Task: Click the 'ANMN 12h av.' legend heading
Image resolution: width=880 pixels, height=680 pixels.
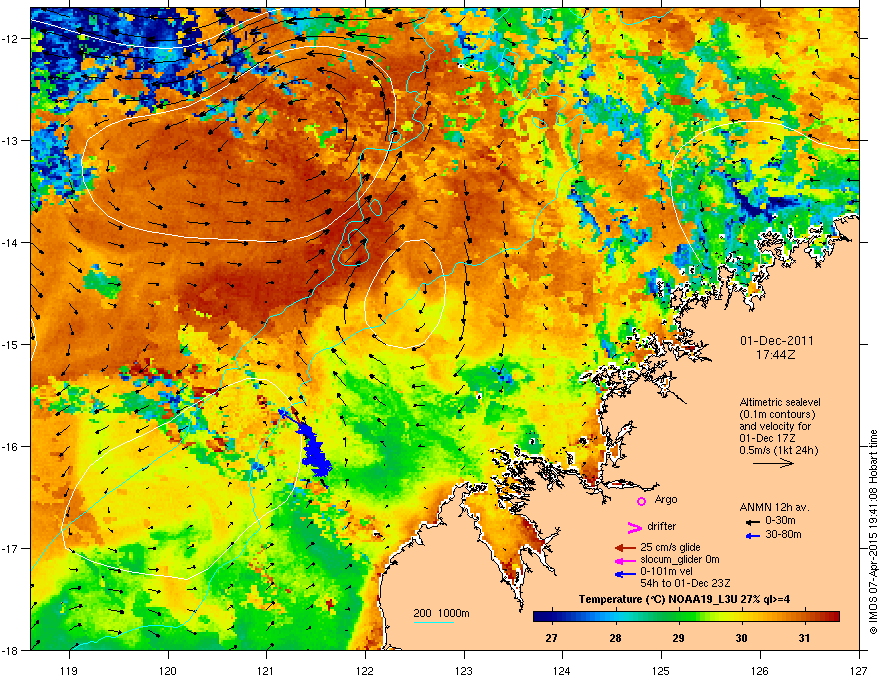Action: click(x=774, y=507)
